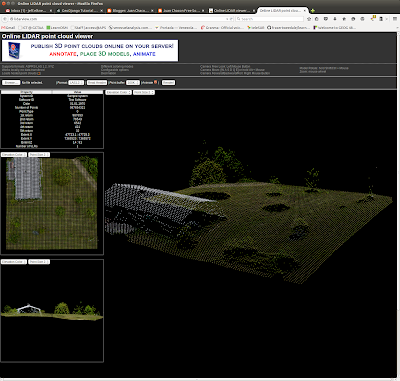Open the Point buffer size dropdown
This screenshot has width=400, height=381.
133,82
